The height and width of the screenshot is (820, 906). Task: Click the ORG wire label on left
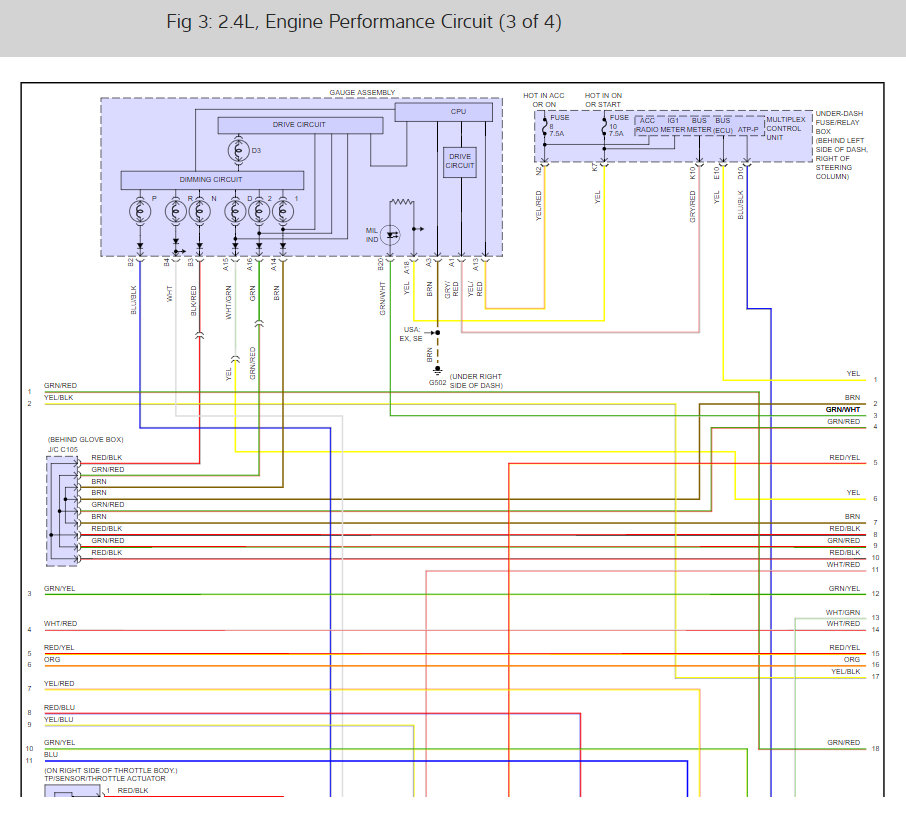[51, 661]
